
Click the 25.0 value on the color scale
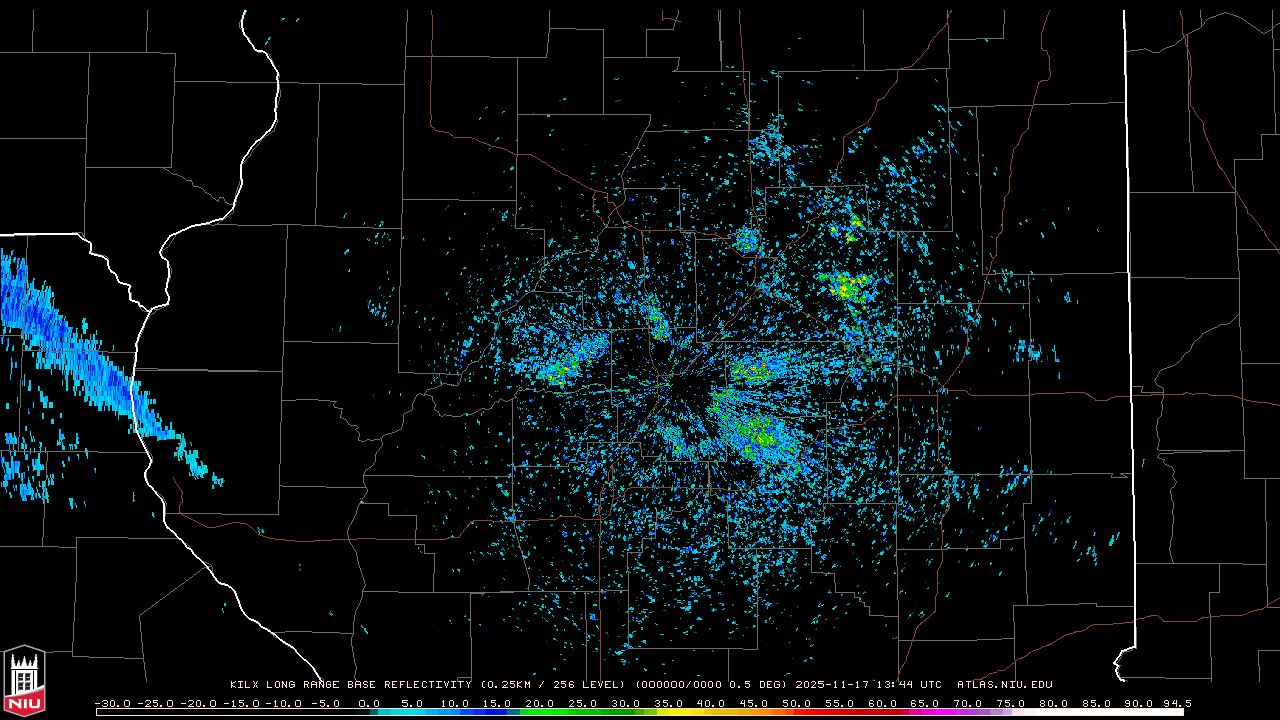(x=582, y=703)
